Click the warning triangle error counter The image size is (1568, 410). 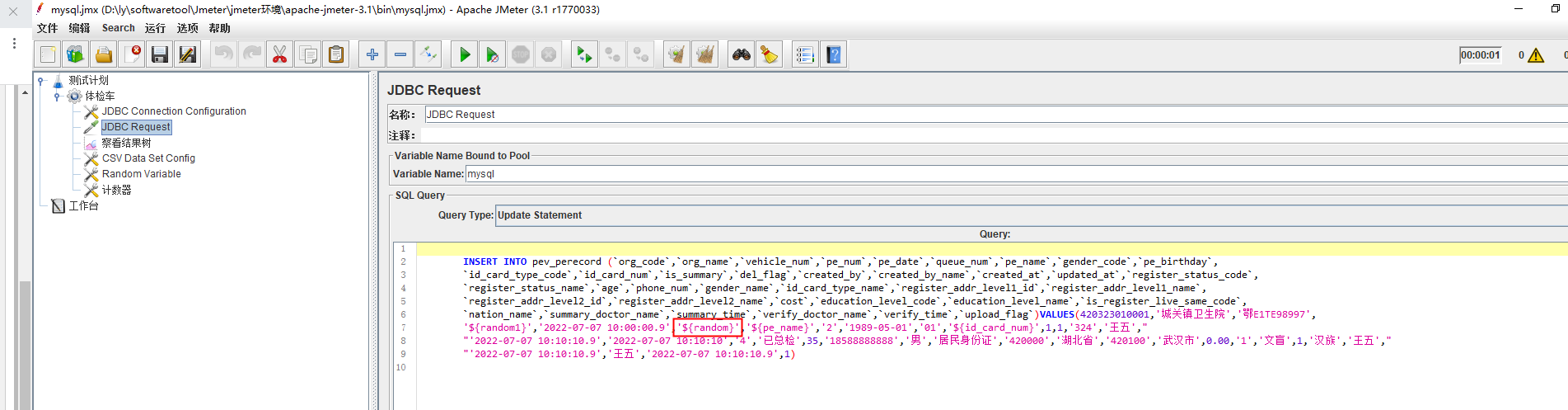click(1536, 55)
